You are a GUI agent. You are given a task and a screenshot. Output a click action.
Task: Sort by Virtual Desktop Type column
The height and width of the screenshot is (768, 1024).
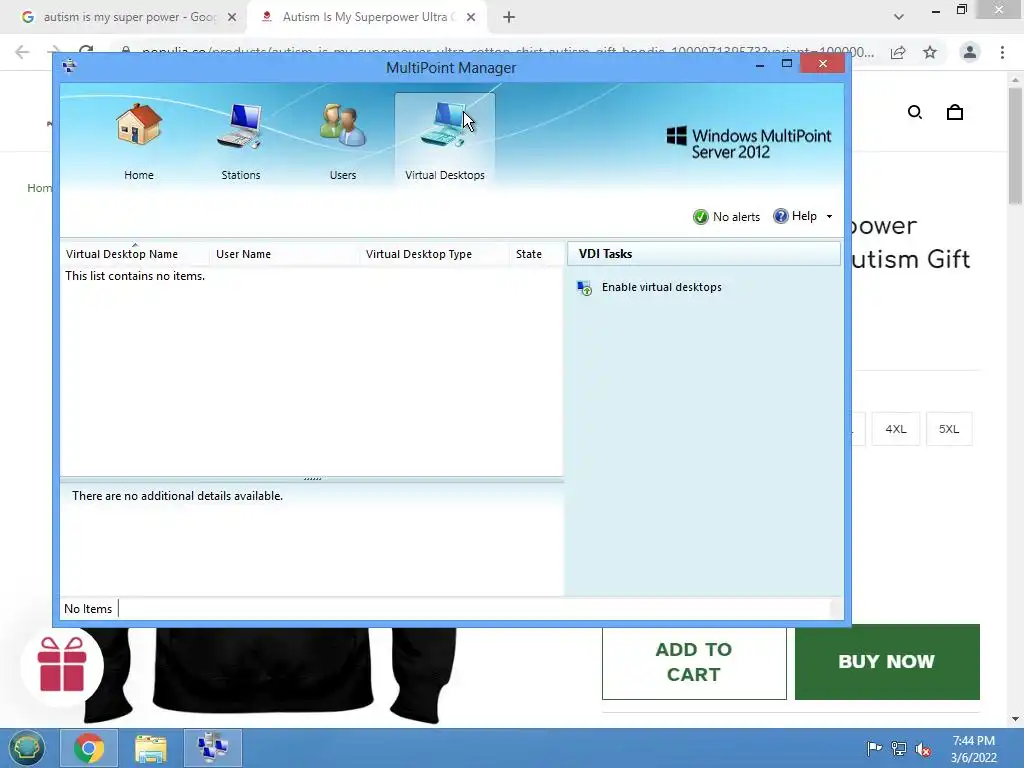tap(434, 254)
